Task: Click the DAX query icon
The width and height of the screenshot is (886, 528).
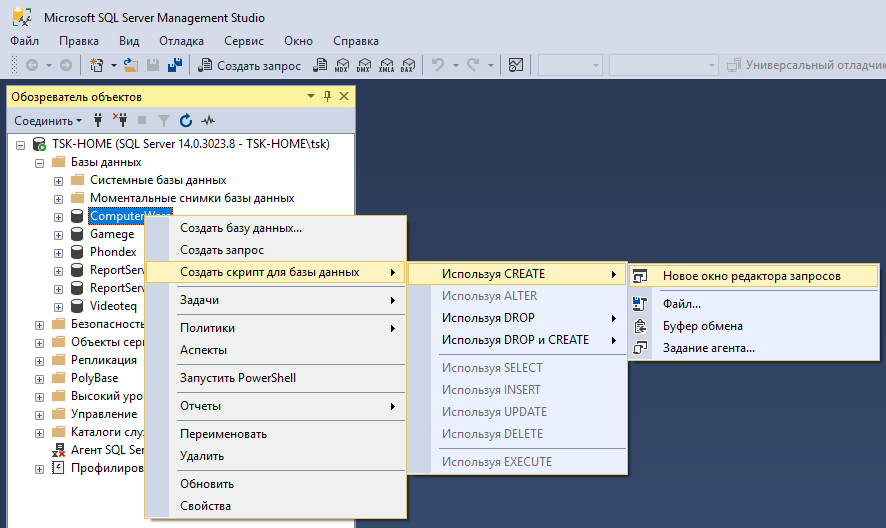Action: click(x=408, y=65)
